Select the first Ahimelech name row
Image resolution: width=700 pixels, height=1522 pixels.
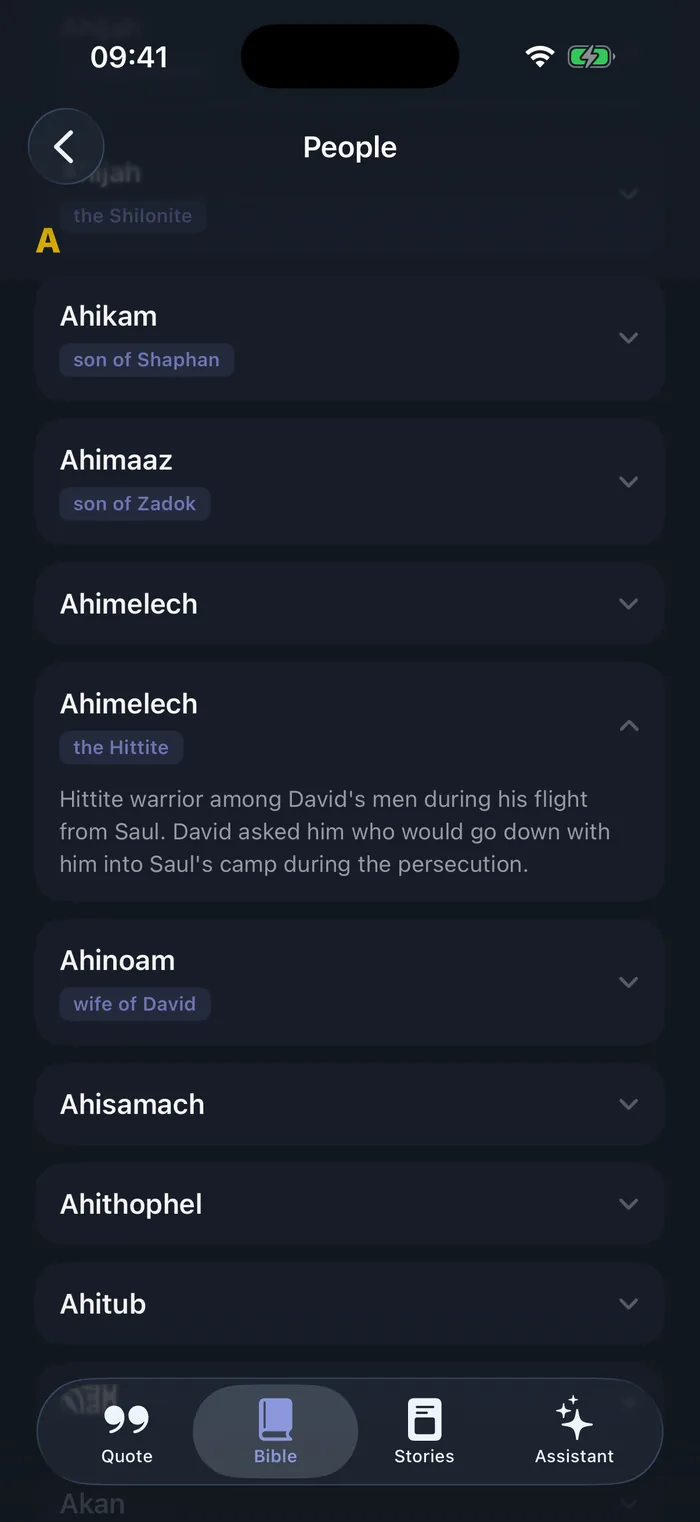[x=350, y=604]
